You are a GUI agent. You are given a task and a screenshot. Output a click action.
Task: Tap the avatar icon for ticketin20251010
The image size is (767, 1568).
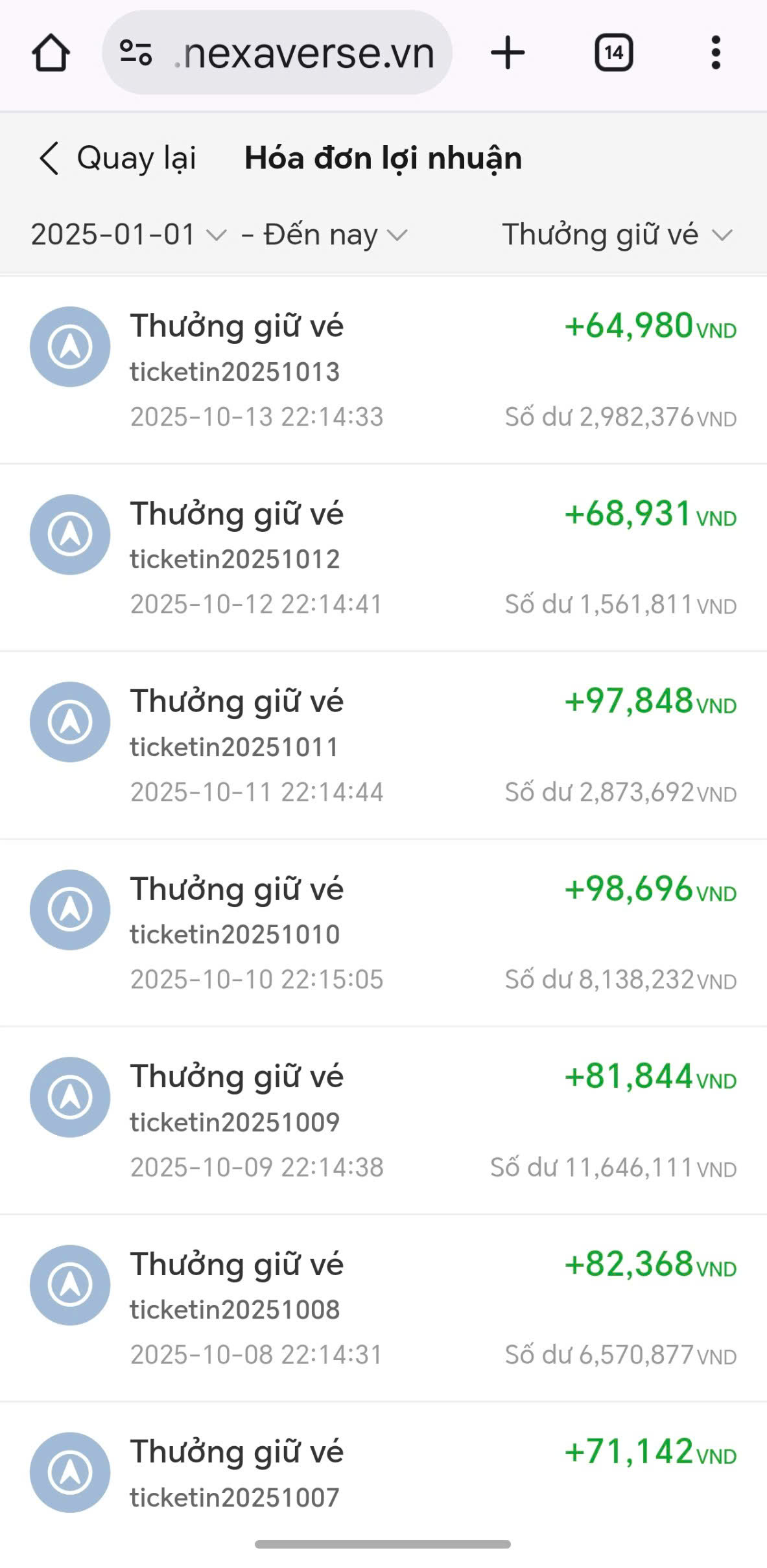pyautogui.click(x=70, y=910)
